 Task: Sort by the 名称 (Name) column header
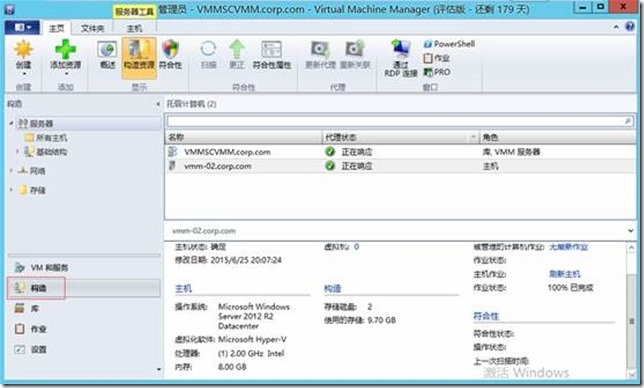[244, 137]
